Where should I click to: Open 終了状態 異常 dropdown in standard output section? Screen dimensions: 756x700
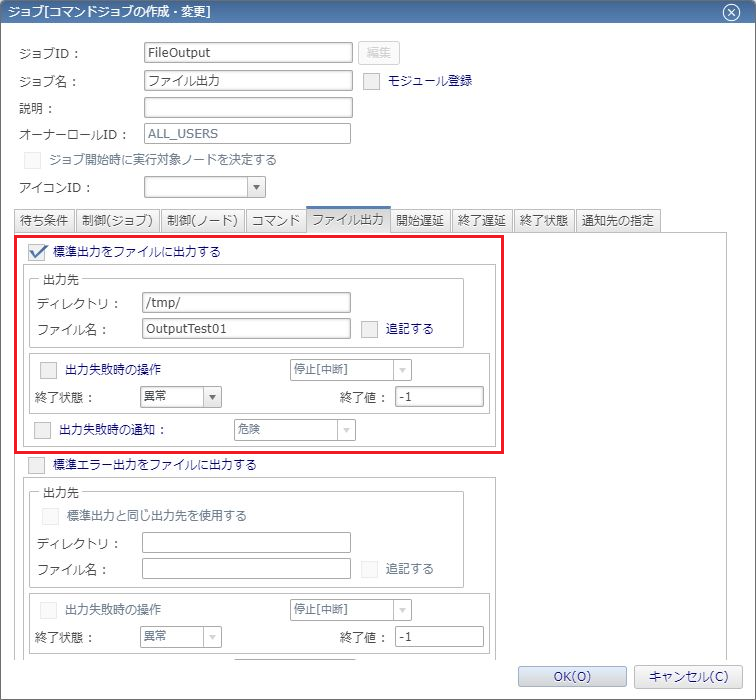click(212, 397)
